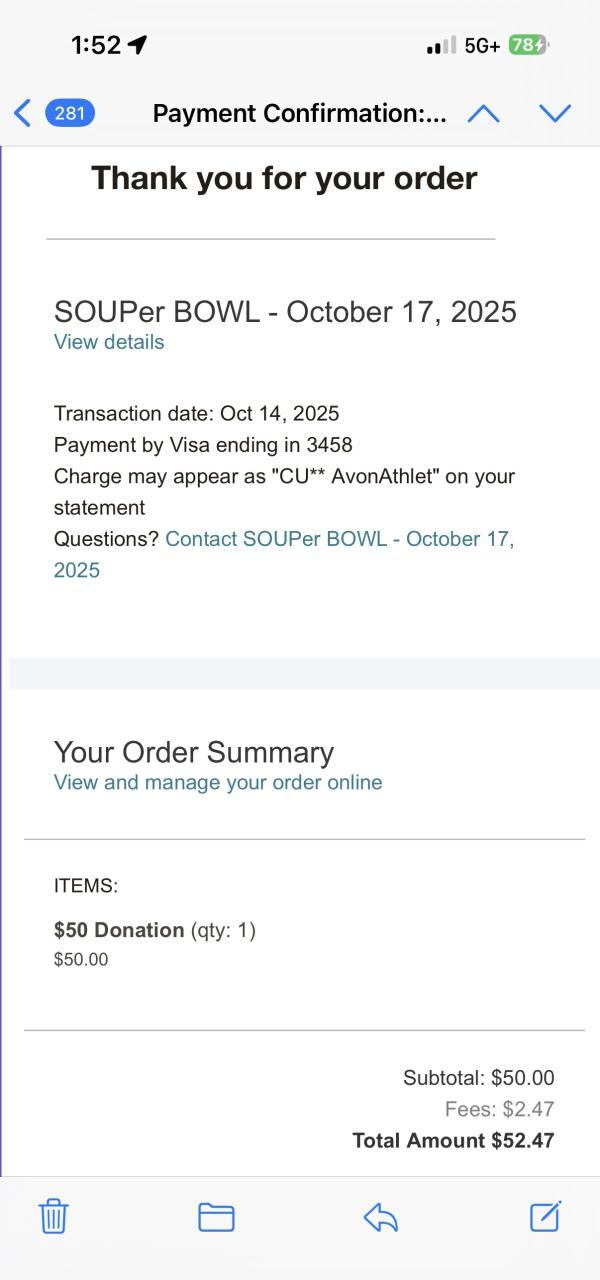Tap the reply arrow icon
Image resolution: width=600 pixels, height=1280 pixels.
[381, 1216]
